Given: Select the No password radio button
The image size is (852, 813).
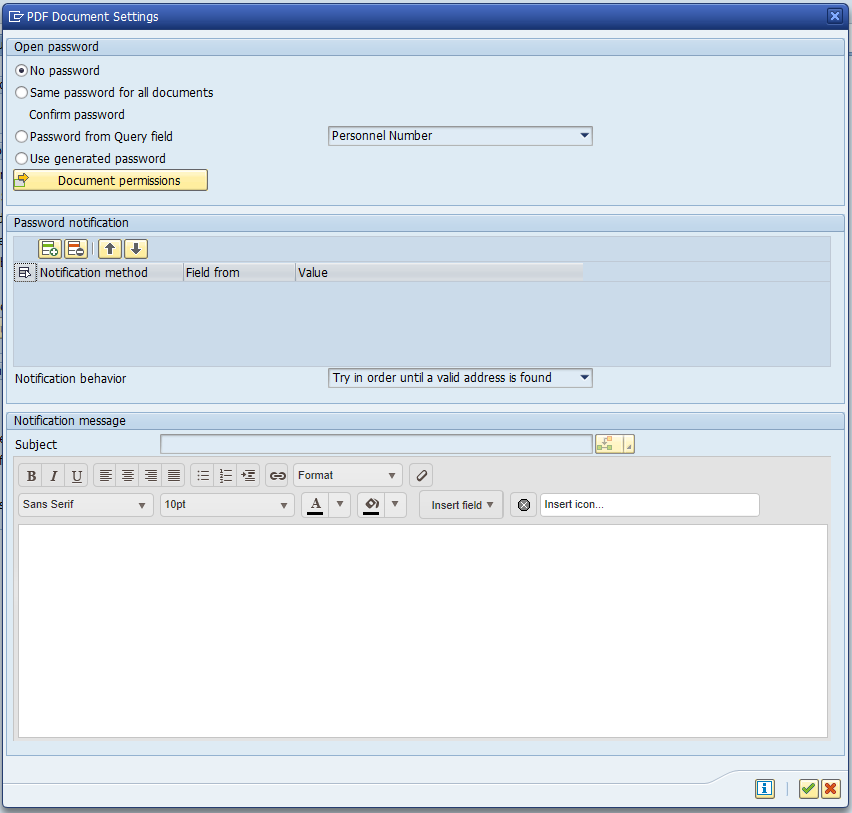Looking at the screenshot, I should (x=21, y=70).
